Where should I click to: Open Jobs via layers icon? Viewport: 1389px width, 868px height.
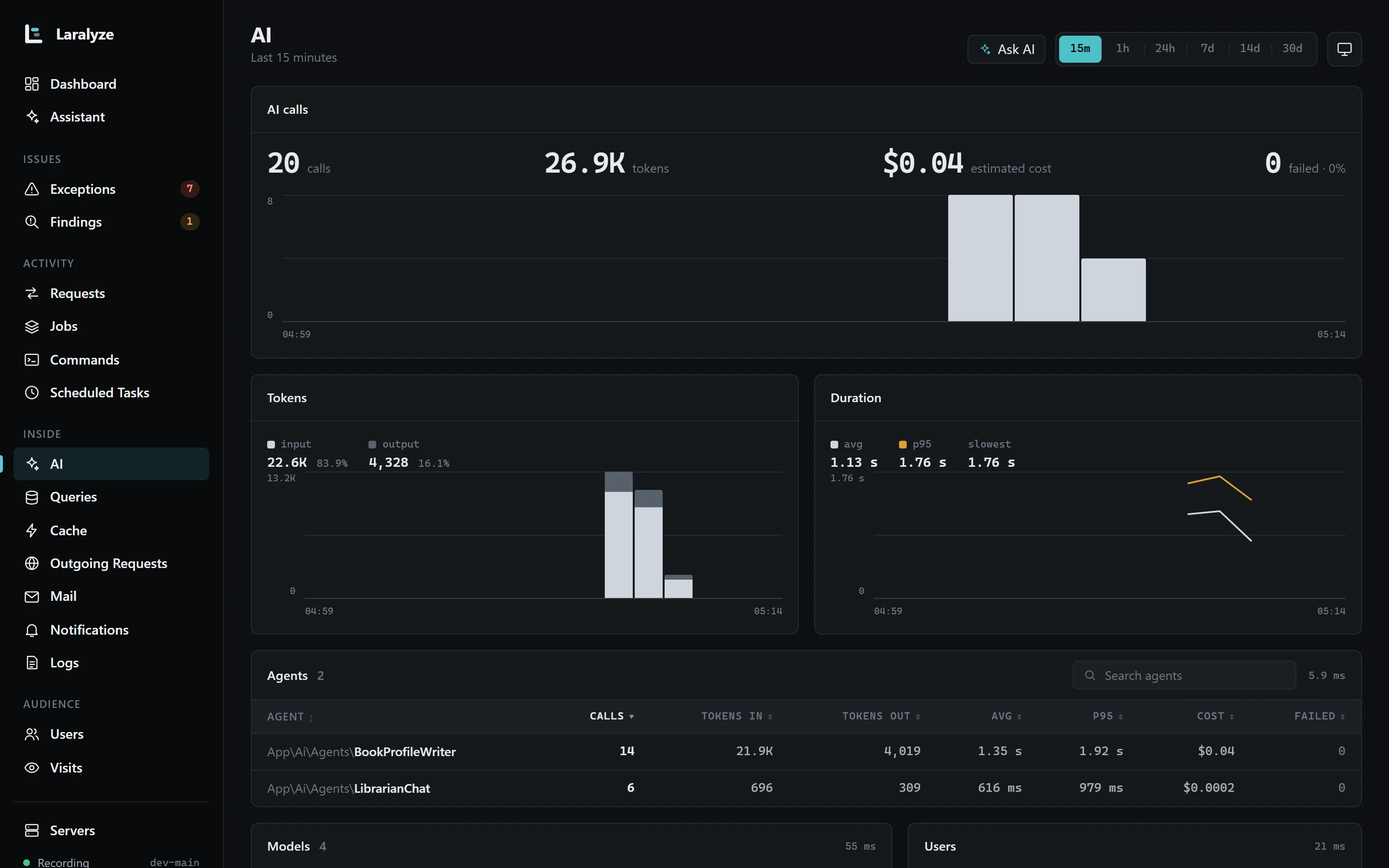[31, 326]
